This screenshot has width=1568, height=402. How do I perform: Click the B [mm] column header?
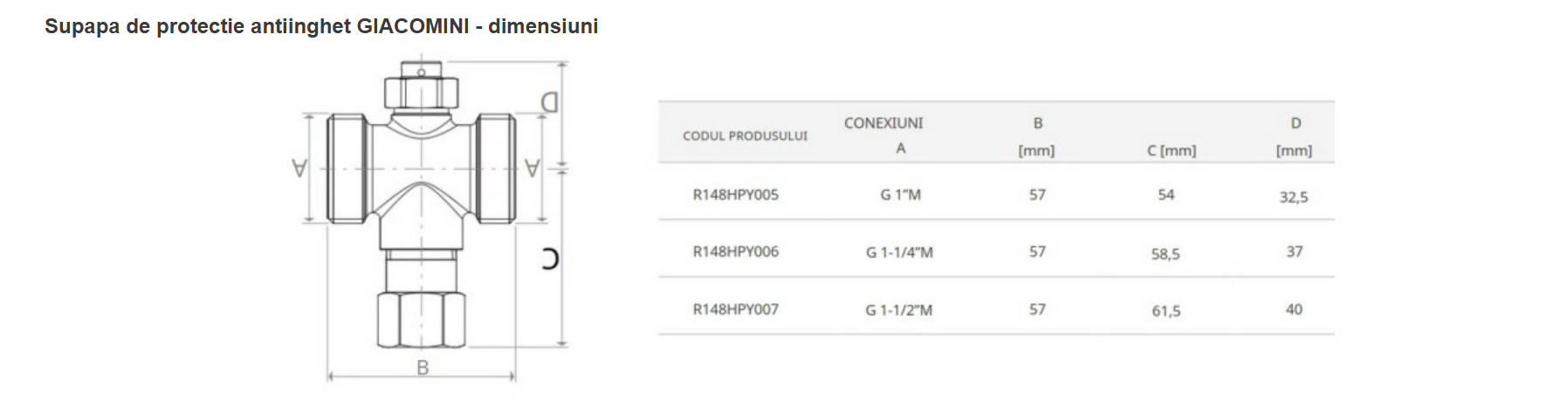pos(1036,136)
